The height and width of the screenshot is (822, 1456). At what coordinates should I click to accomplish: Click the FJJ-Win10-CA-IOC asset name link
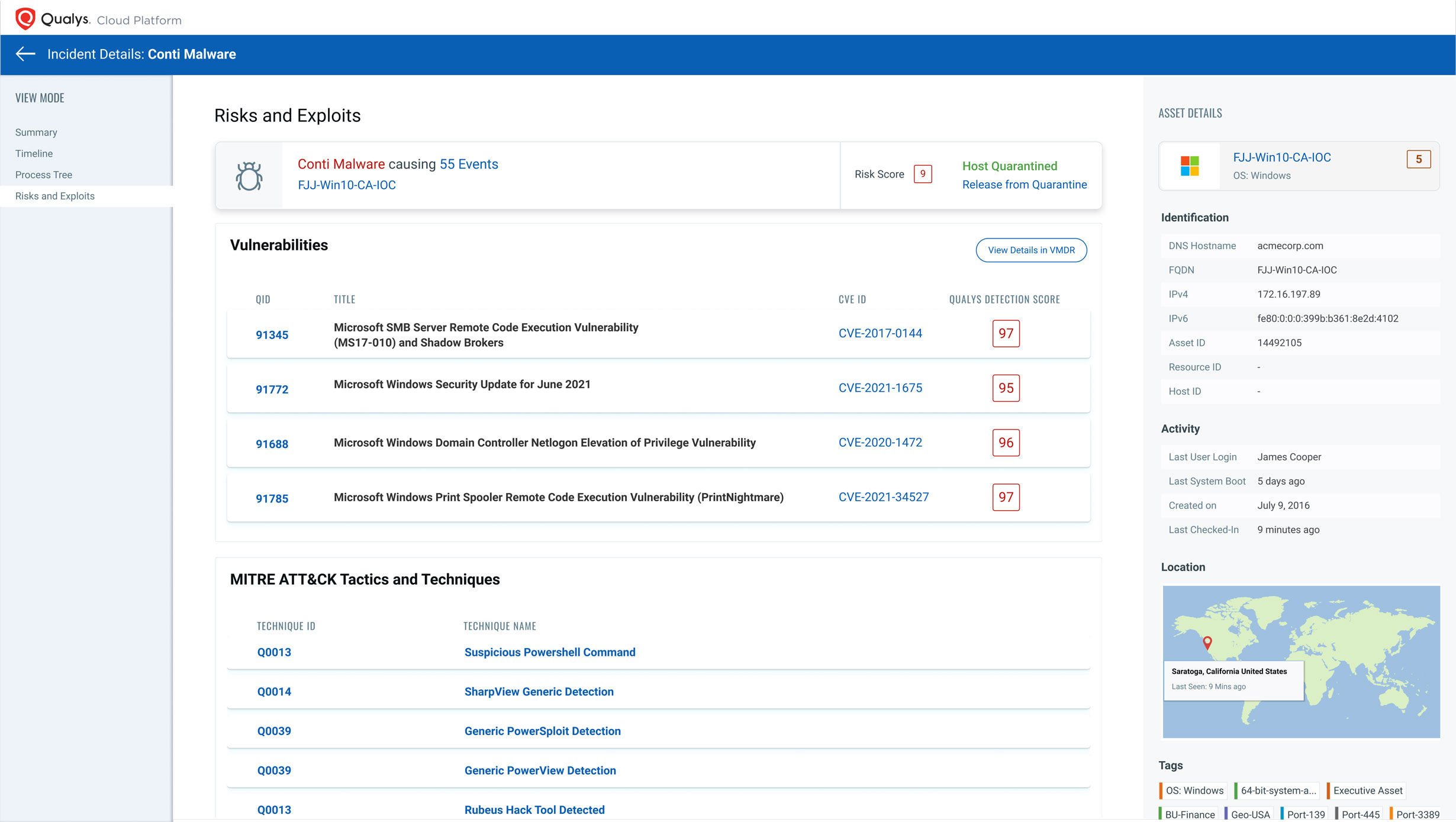(1281, 157)
